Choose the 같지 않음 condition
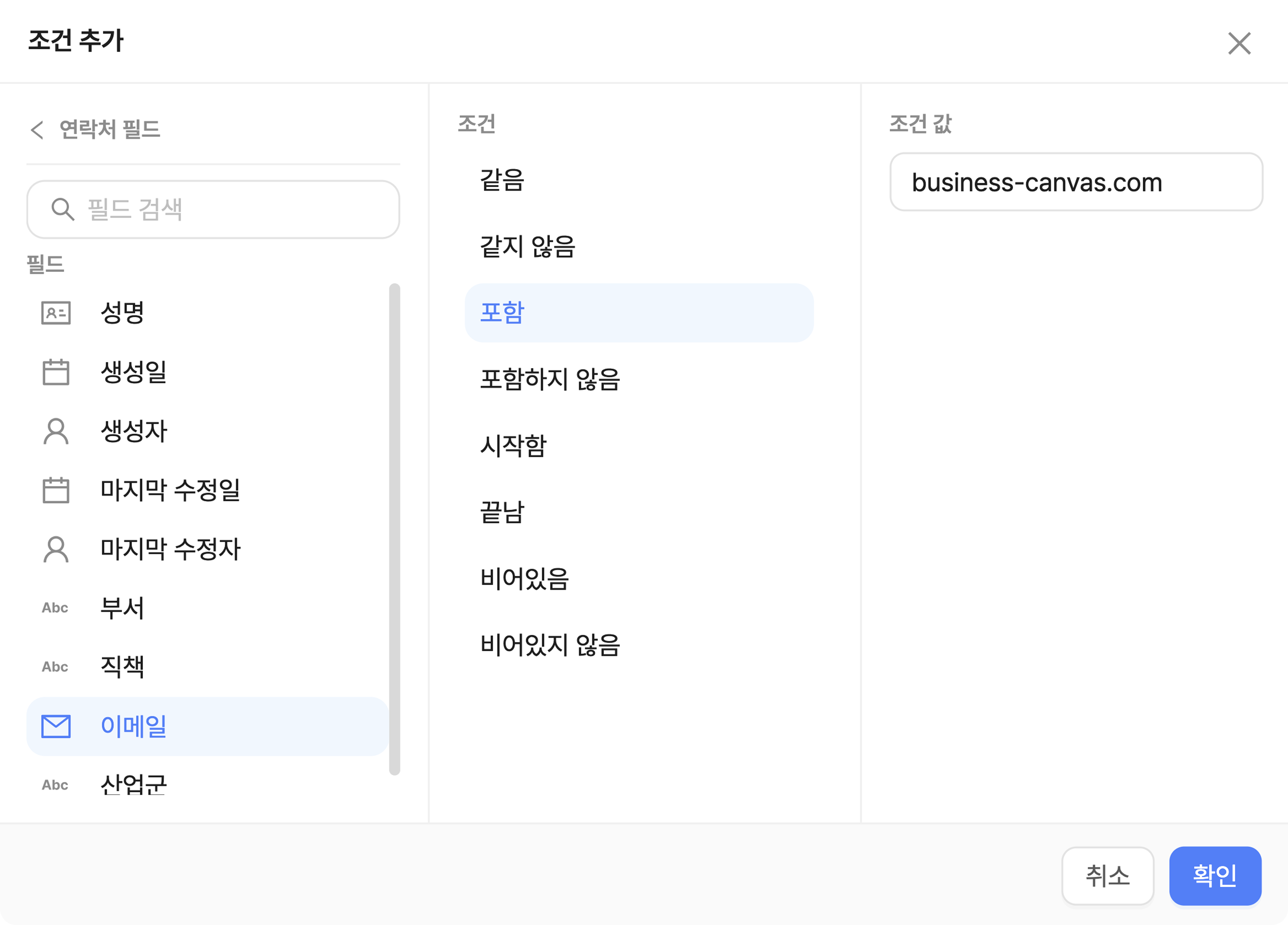The image size is (1288, 925). [x=527, y=247]
